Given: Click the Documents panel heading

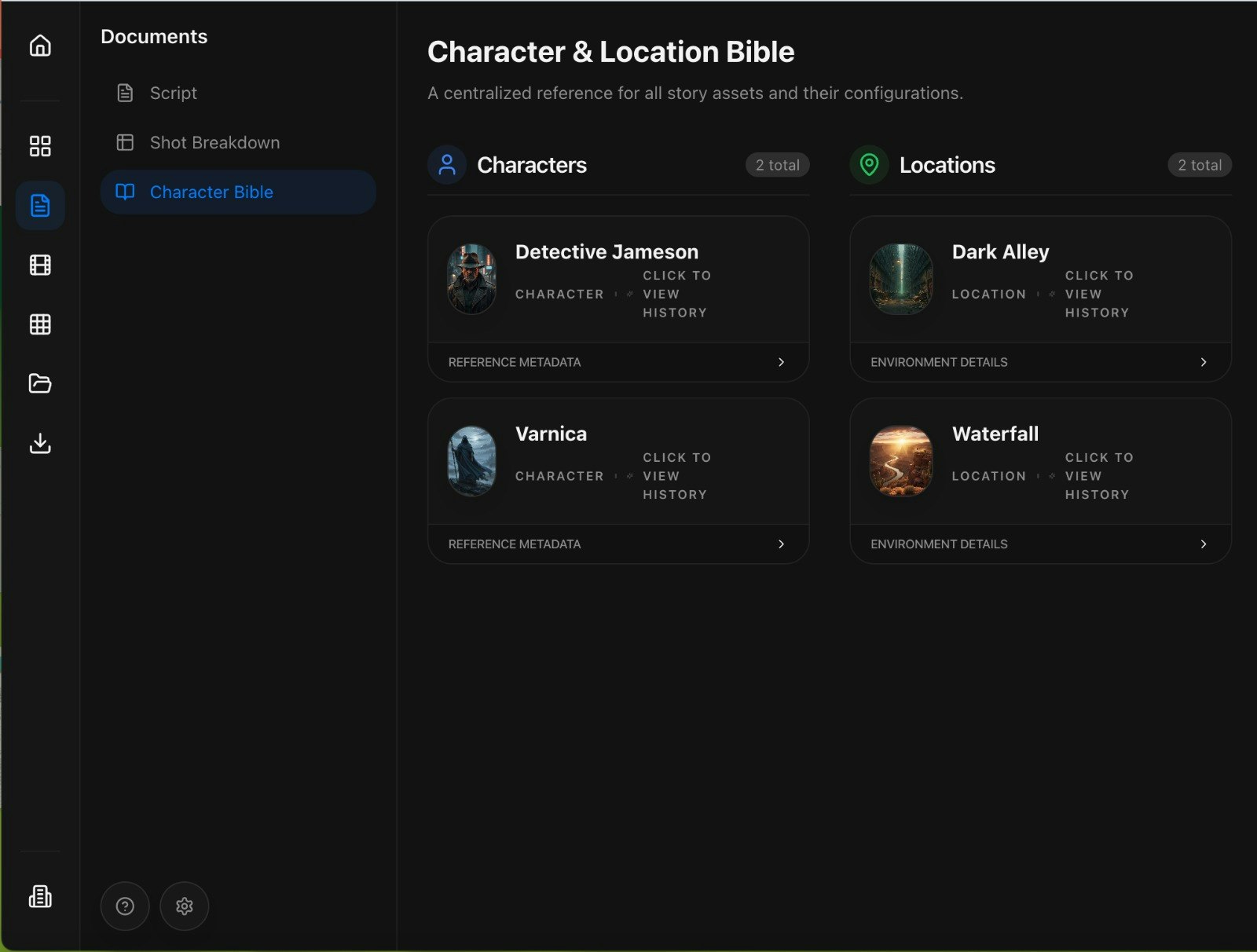Looking at the screenshot, I should pos(154,37).
